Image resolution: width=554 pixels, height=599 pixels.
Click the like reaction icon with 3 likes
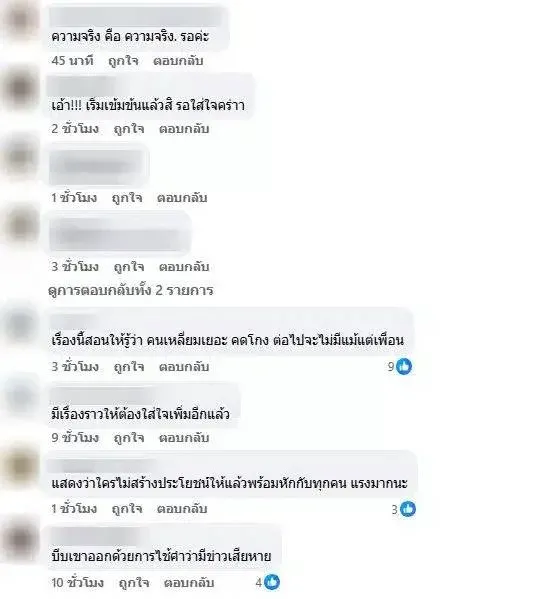[x=408, y=509]
